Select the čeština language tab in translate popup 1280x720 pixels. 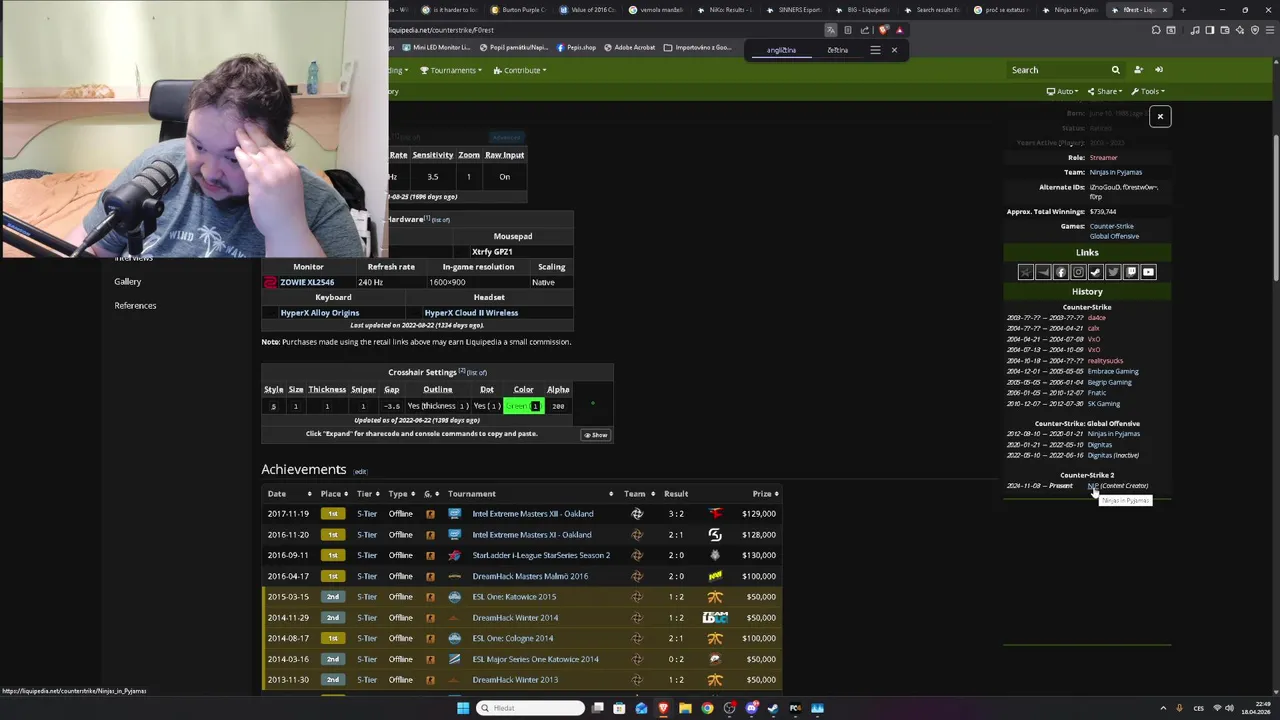838,50
